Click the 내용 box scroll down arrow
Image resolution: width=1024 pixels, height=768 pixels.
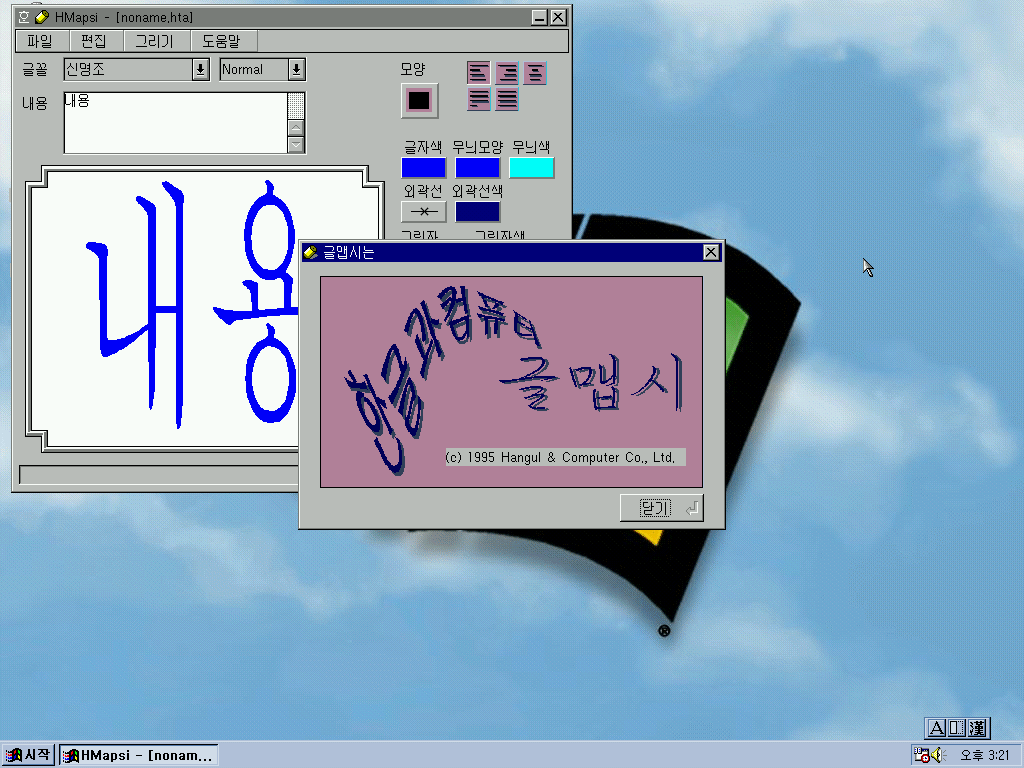(x=296, y=144)
